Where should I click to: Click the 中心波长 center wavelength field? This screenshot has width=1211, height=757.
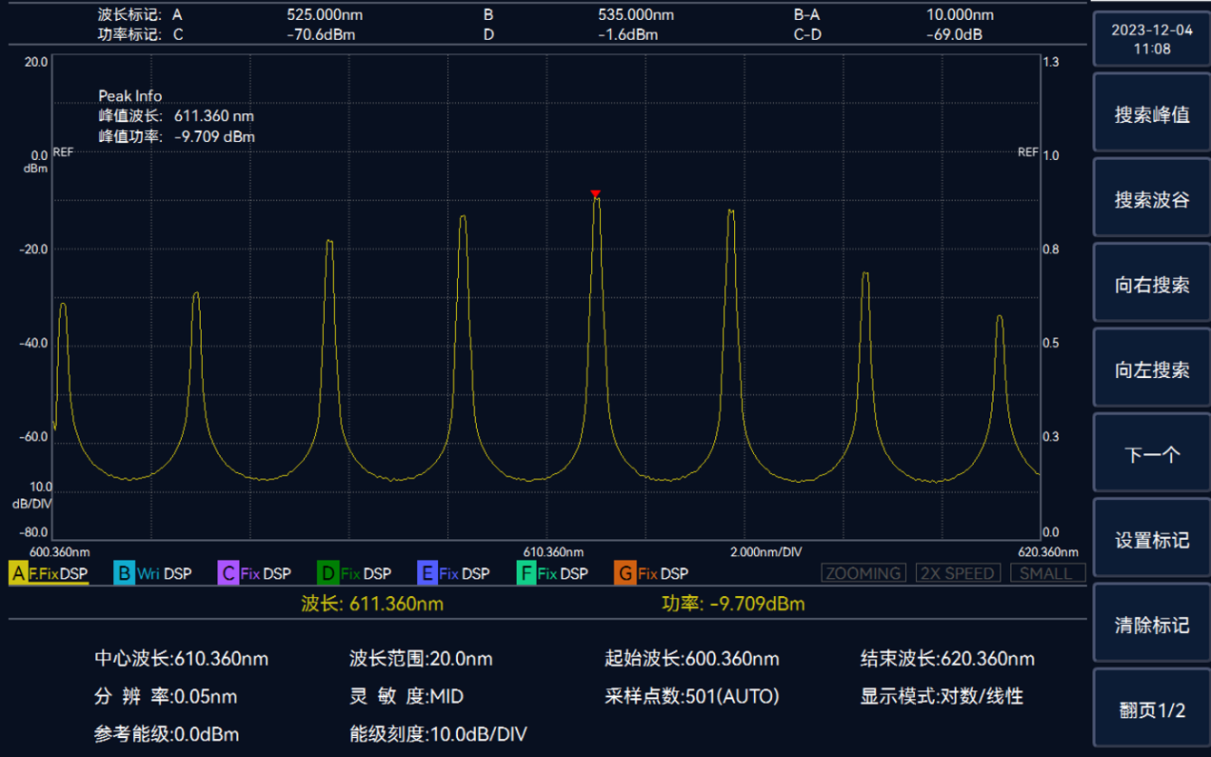(181, 659)
